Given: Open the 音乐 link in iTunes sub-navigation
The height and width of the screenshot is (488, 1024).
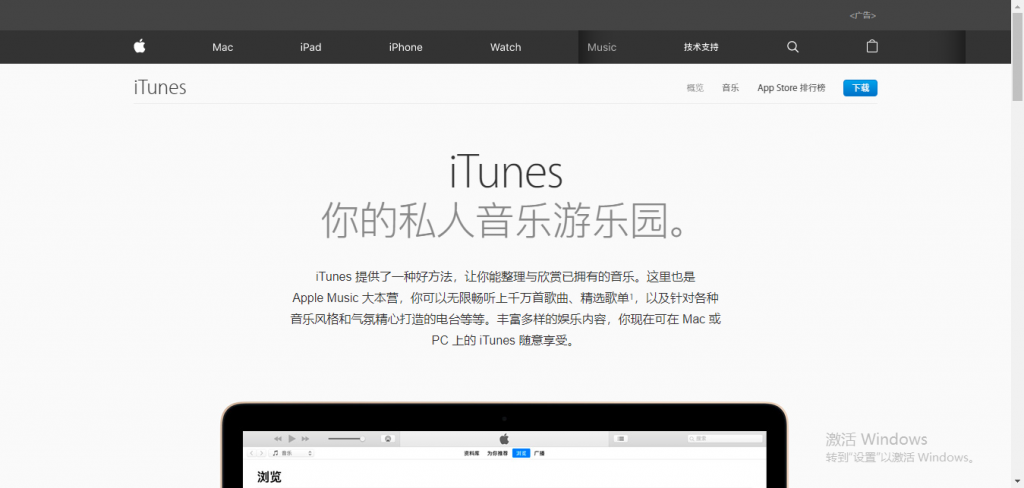Looking at the screenshot, I should (x=730, y=88).
